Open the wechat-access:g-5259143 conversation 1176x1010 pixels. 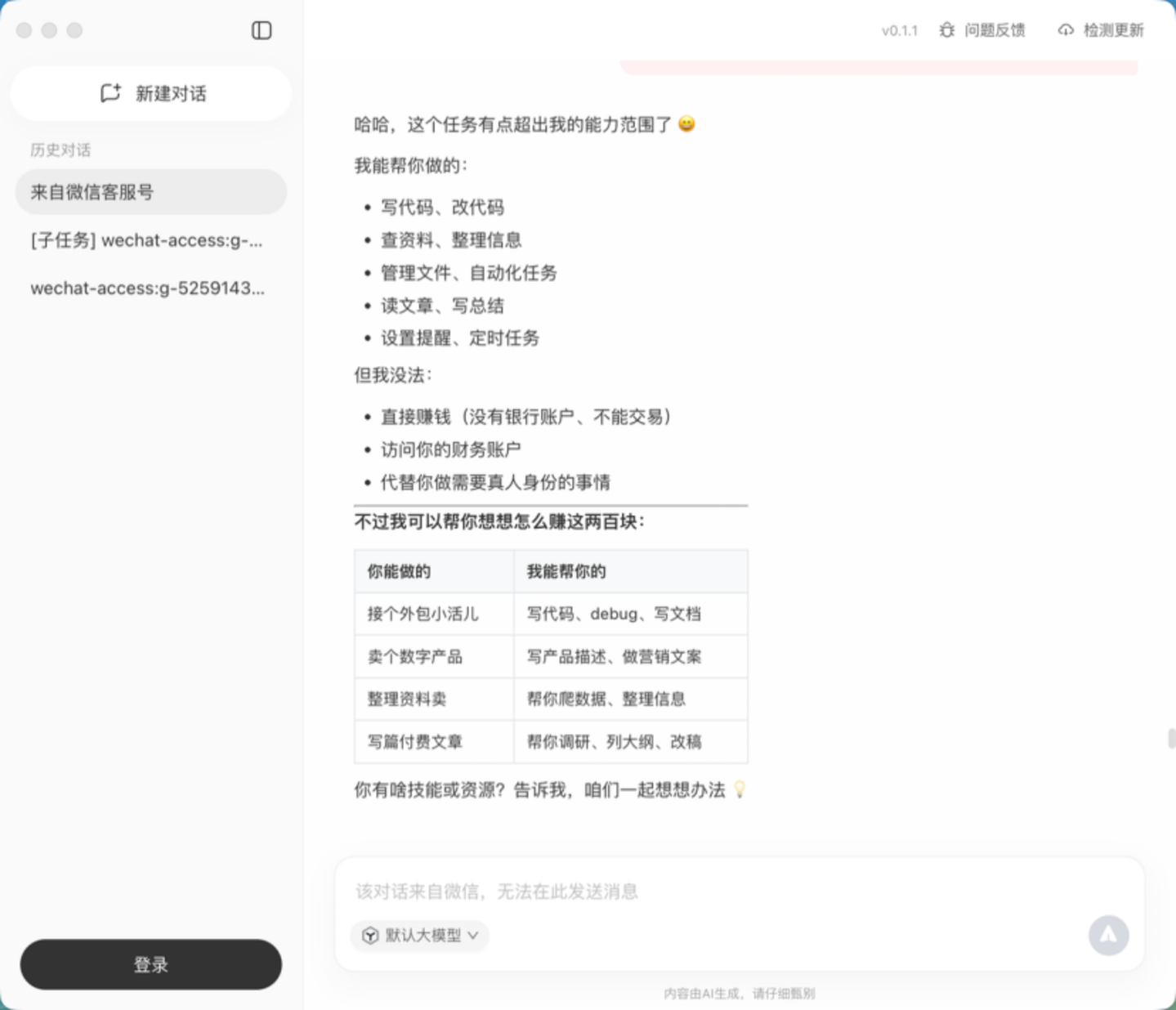[x=147, y=288]
